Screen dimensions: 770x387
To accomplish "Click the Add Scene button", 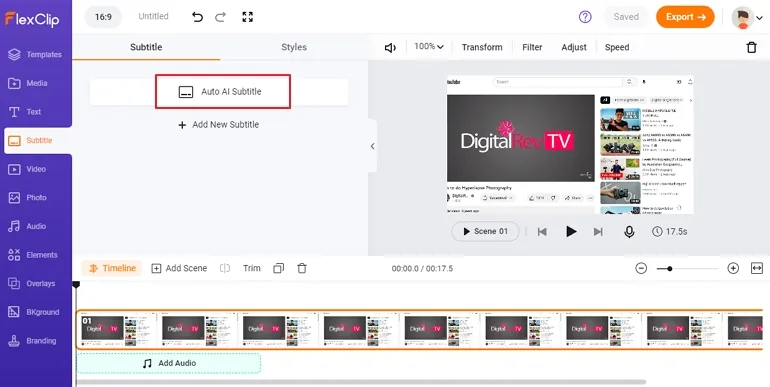I will click(x=179, y=268).
